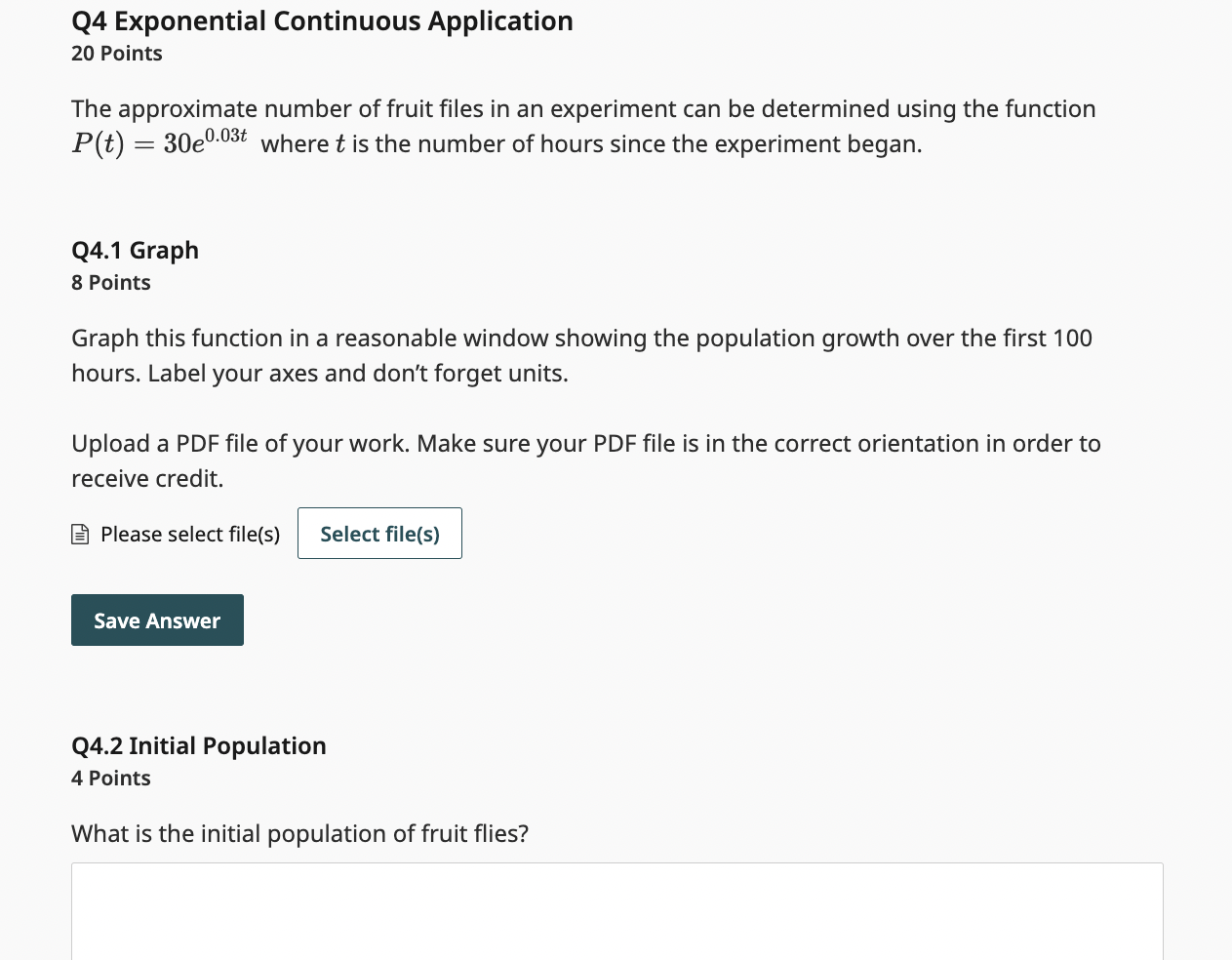Image resolution: width=1232 pixels, height=960 pixels.
Task: Select the Q4.2 Initial Population heading
Action: tap(198, 745)
